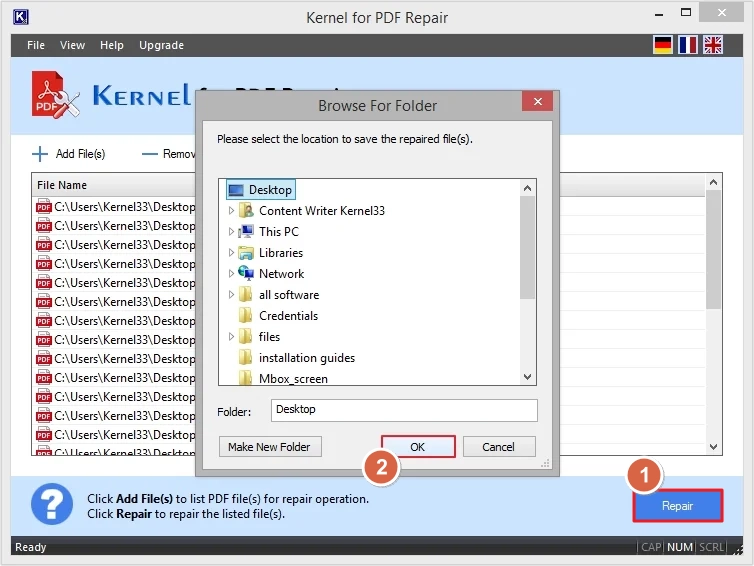This screenshot has width=754, height=566.
Task: Click the Kernel app icon in title bar
Action: [x=20, y=17]
